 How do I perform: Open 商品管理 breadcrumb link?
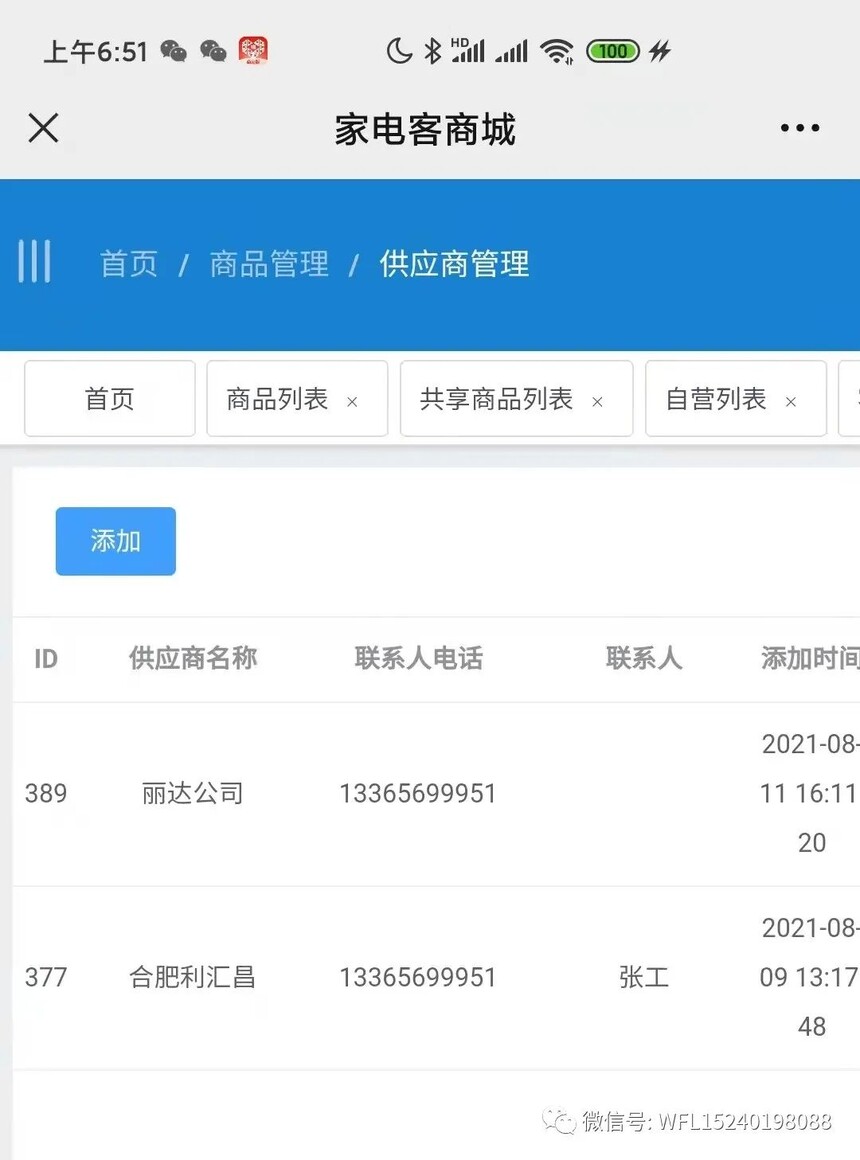[x=269, y=264]
